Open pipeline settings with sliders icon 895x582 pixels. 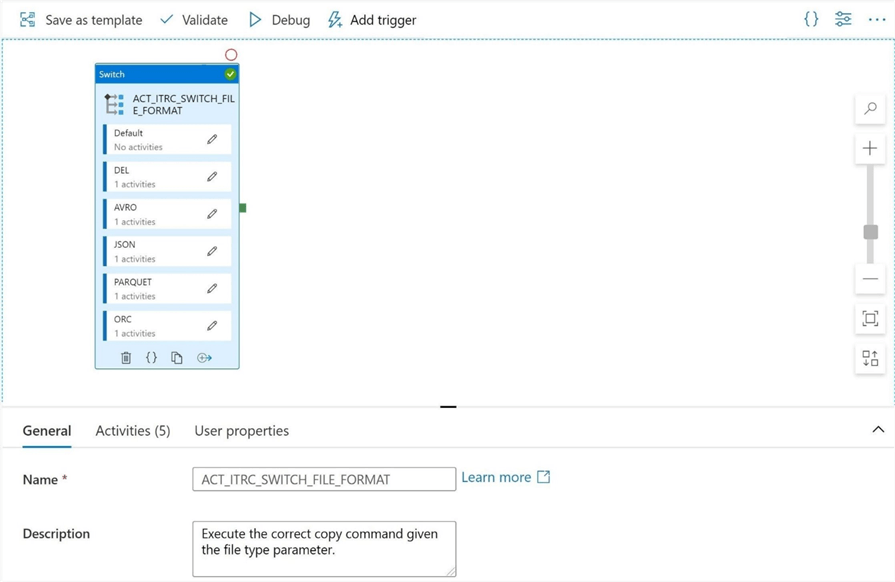(843, 18)
